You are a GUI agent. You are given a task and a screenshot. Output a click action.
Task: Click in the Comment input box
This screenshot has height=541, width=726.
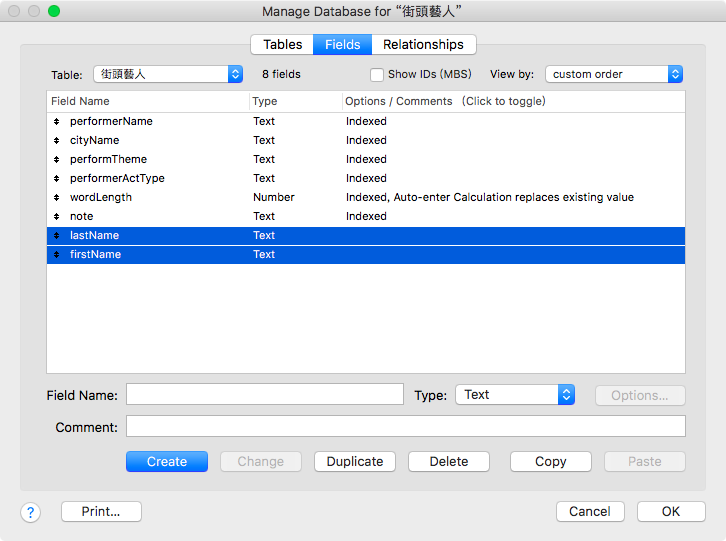pyautogui.click(x=406, y=426)
